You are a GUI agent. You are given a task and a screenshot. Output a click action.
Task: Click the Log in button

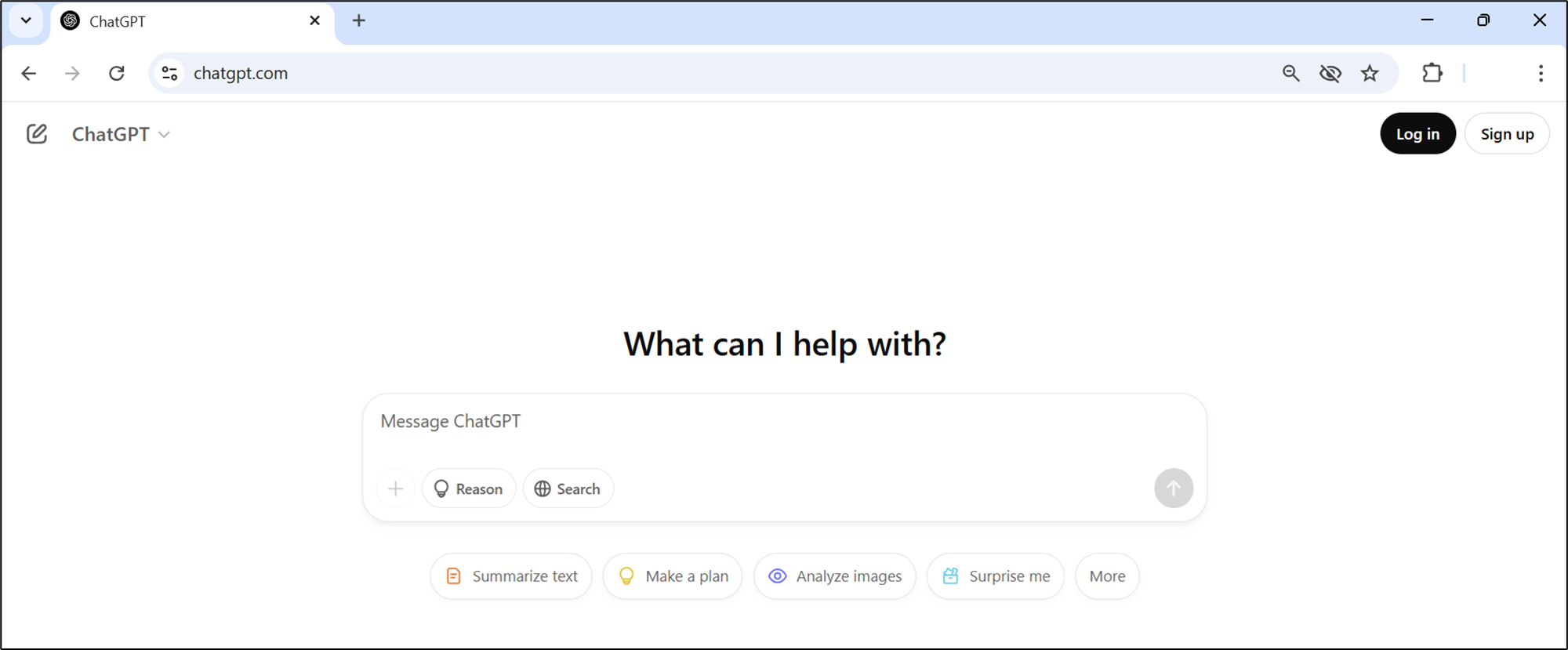coord(1417,134)
